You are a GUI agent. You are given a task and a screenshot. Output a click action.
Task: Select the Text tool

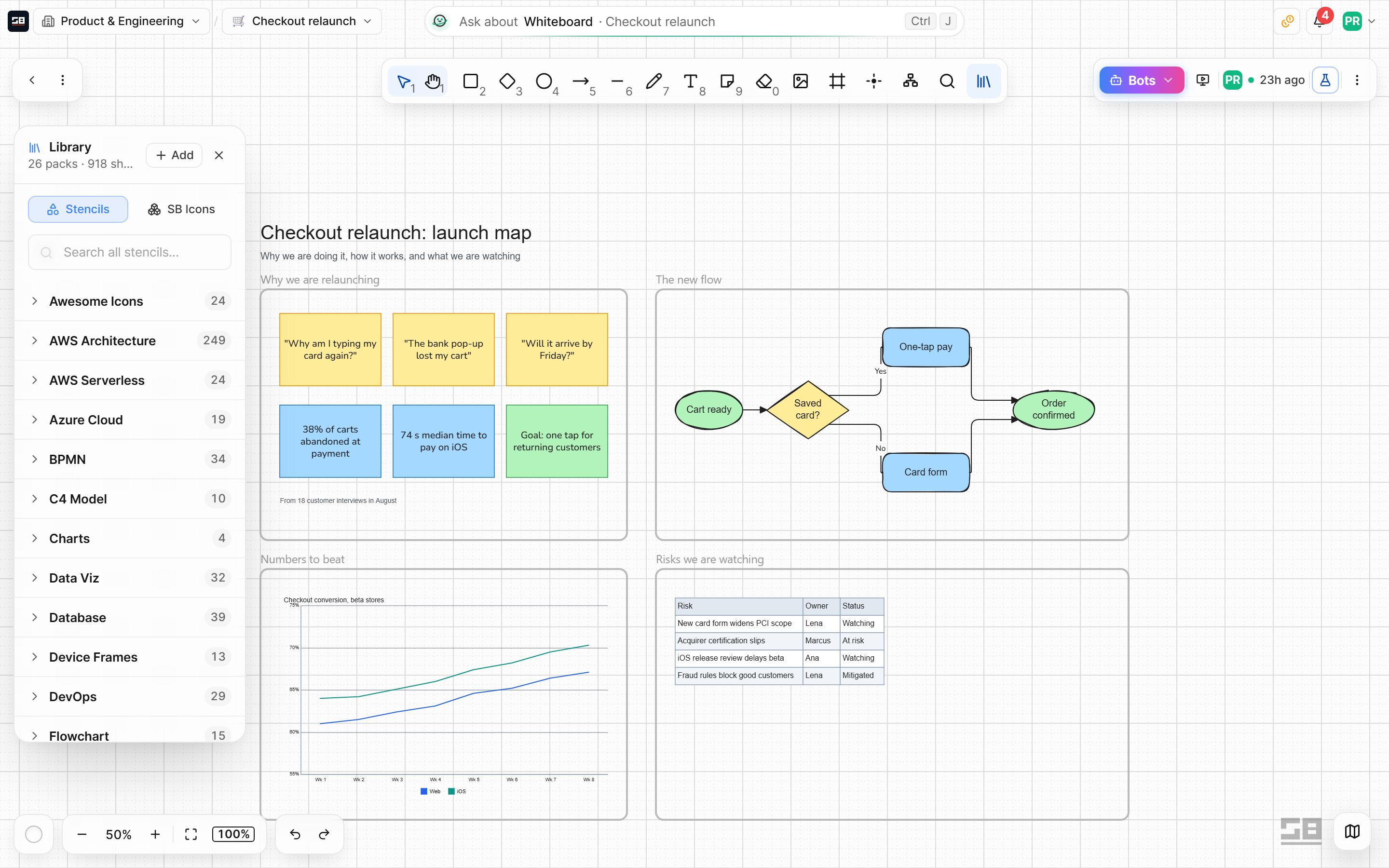pos(691,81)
